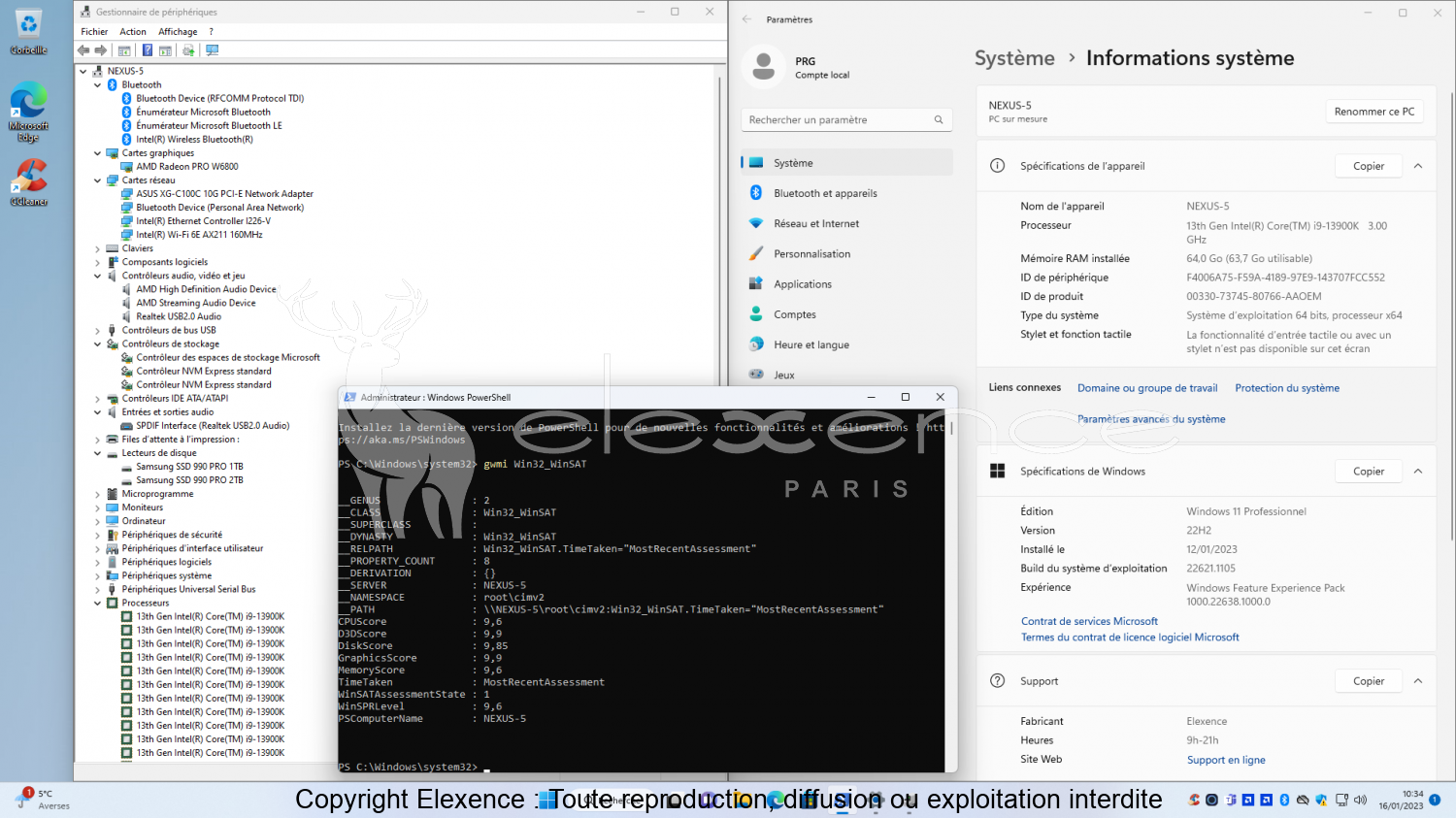Screen dimensions: 1456x818
Task: Click the weather widget showing 5°C Averses
Action: coord(42,800)
